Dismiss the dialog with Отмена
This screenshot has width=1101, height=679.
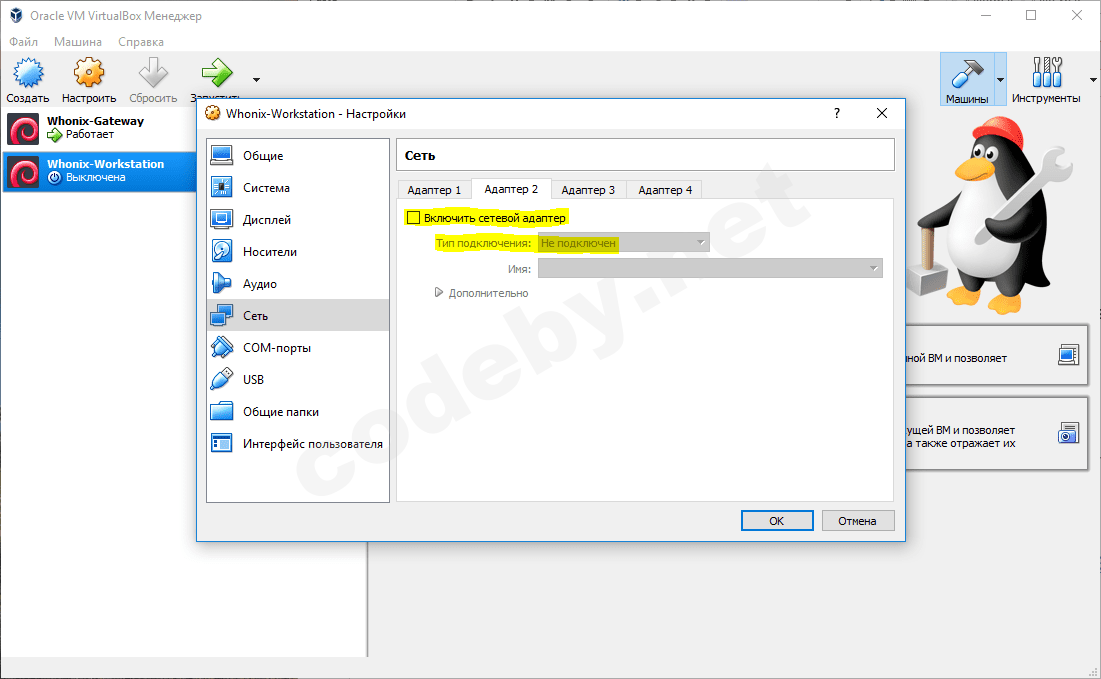coord(858,520)
